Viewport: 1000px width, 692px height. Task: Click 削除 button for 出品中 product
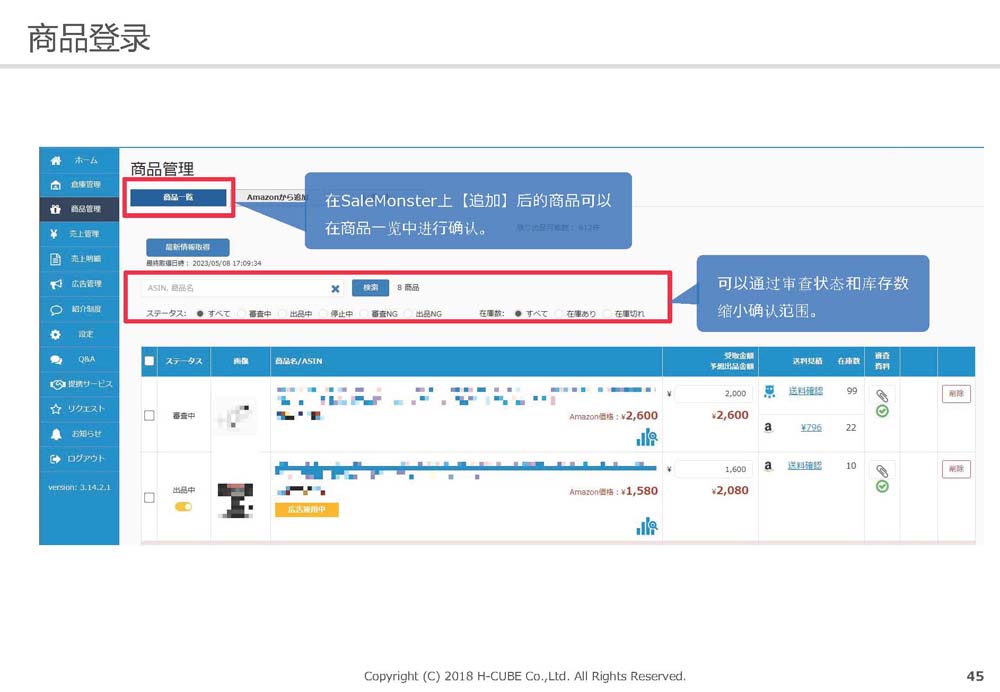(x=956, y=469)
